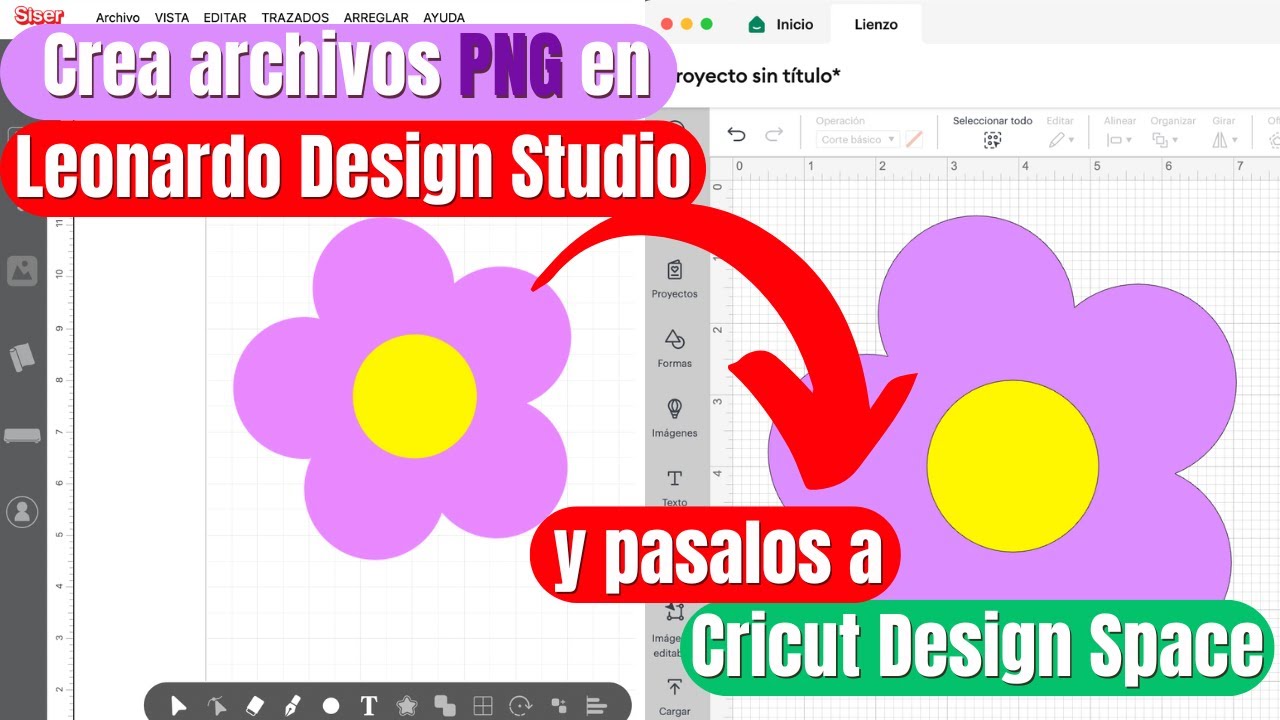
Task: Select the Text tool in Leonardo toolbar
Action: pos(368,706)
